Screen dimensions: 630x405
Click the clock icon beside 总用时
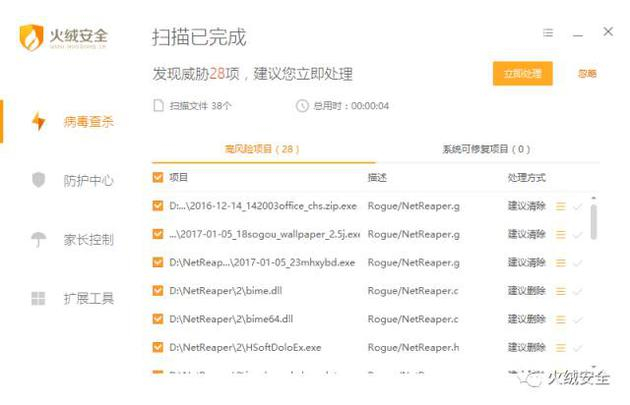(302, 106)
